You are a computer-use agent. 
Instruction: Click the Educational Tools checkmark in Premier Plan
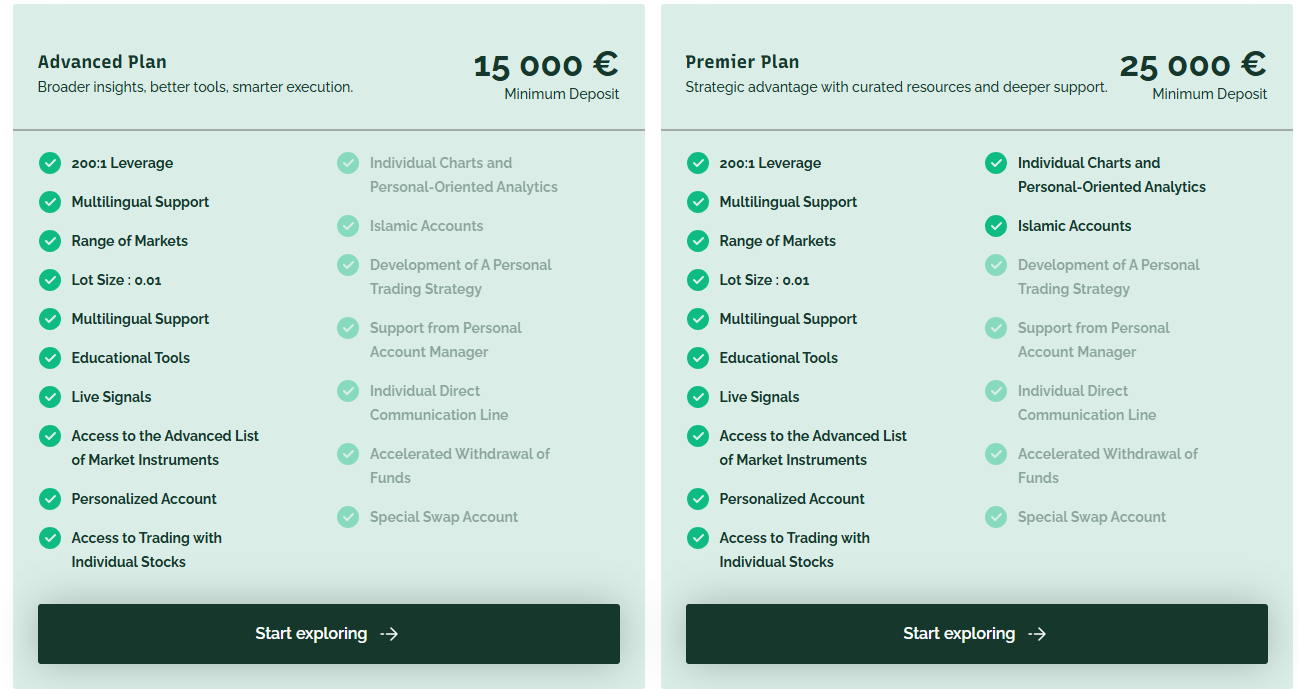pyautogui.click(x=698, y=358)
